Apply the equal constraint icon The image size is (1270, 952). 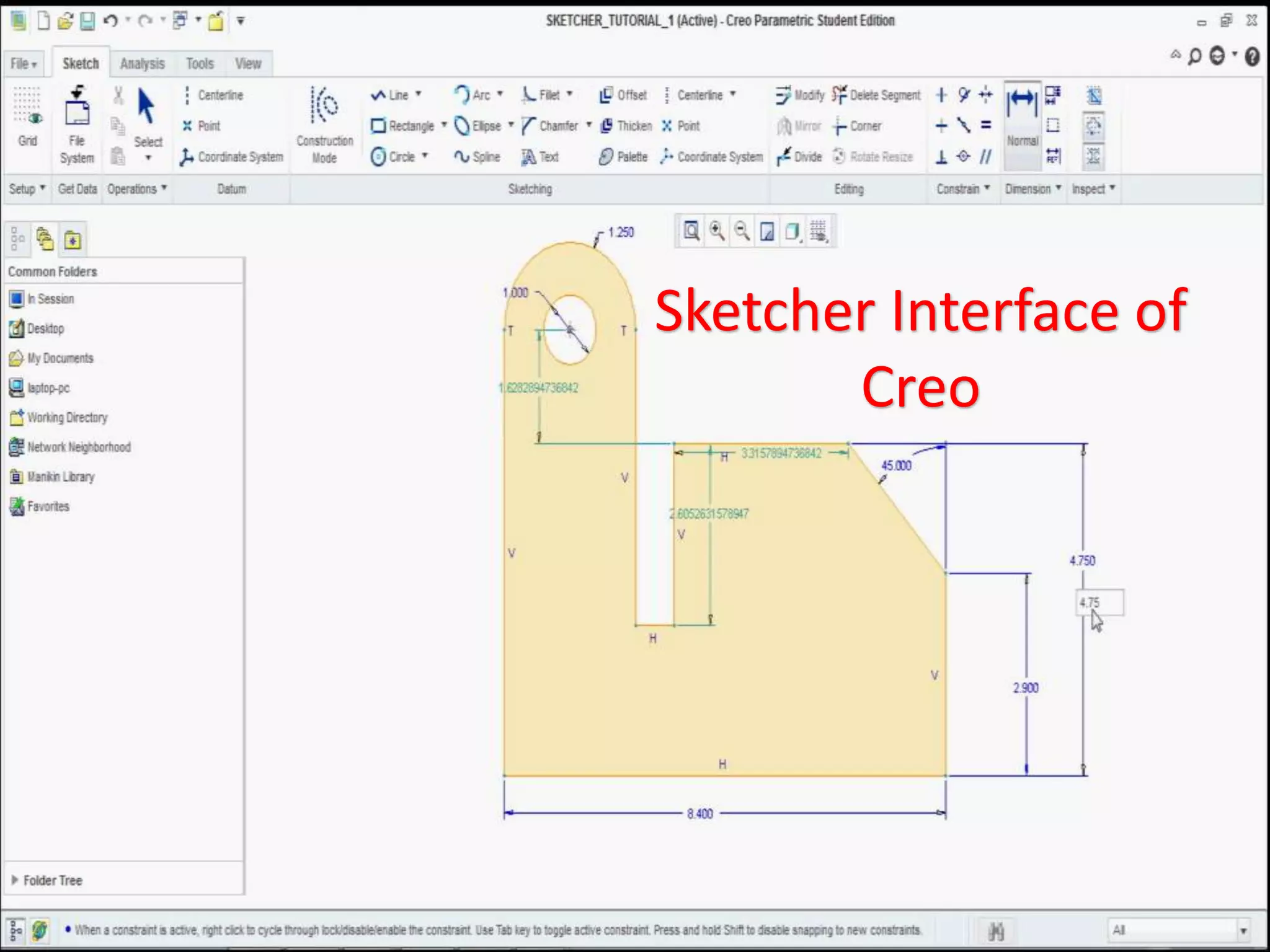[985, 125]
